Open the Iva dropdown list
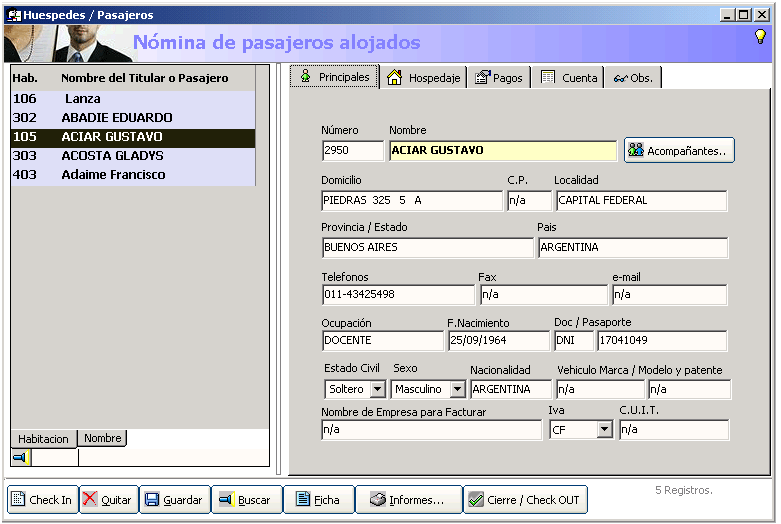The height and width of the screenshot is (524, 781). click(604, 430)
